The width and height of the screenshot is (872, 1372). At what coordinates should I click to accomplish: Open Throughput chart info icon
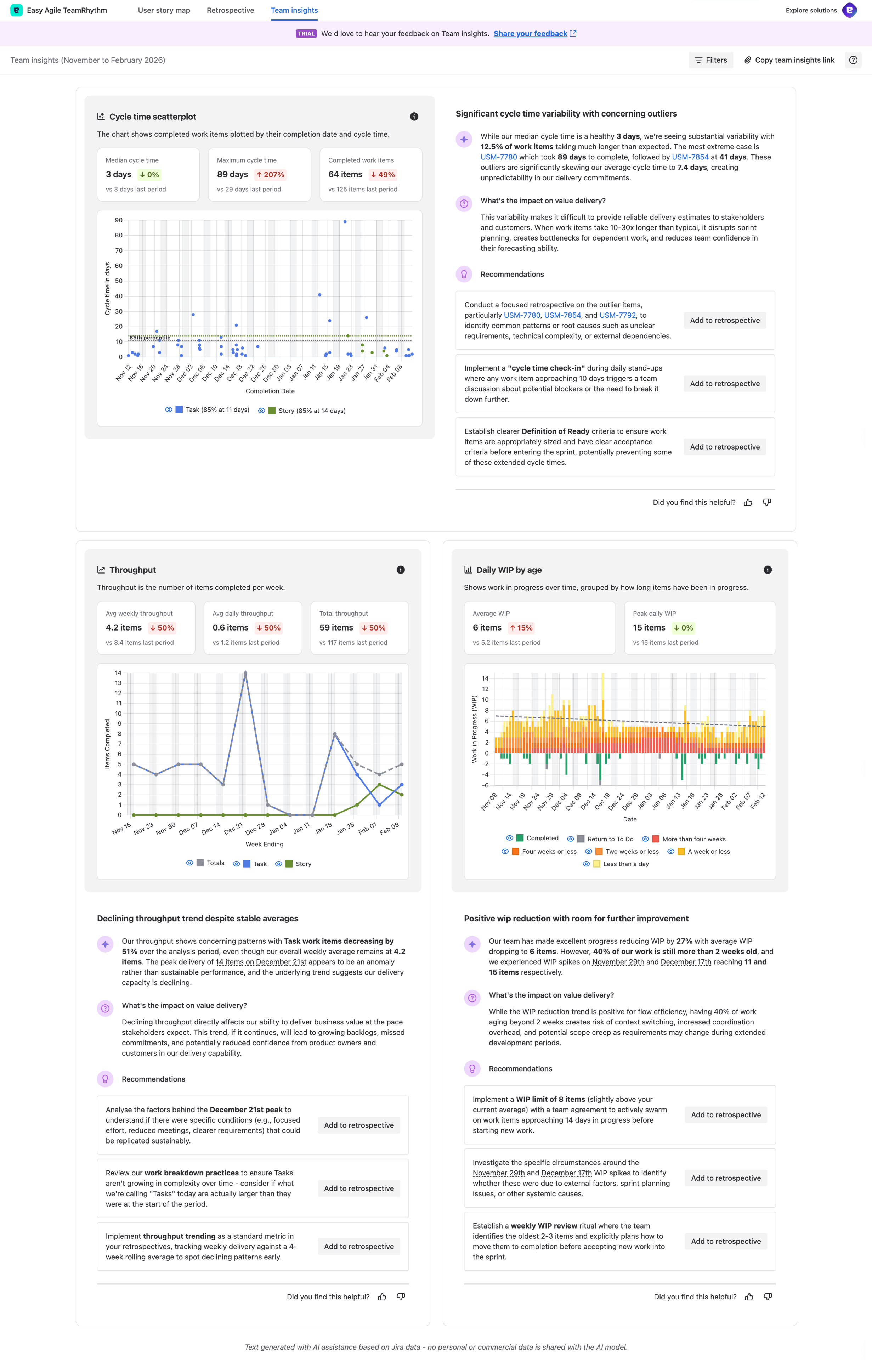point(400,570)
